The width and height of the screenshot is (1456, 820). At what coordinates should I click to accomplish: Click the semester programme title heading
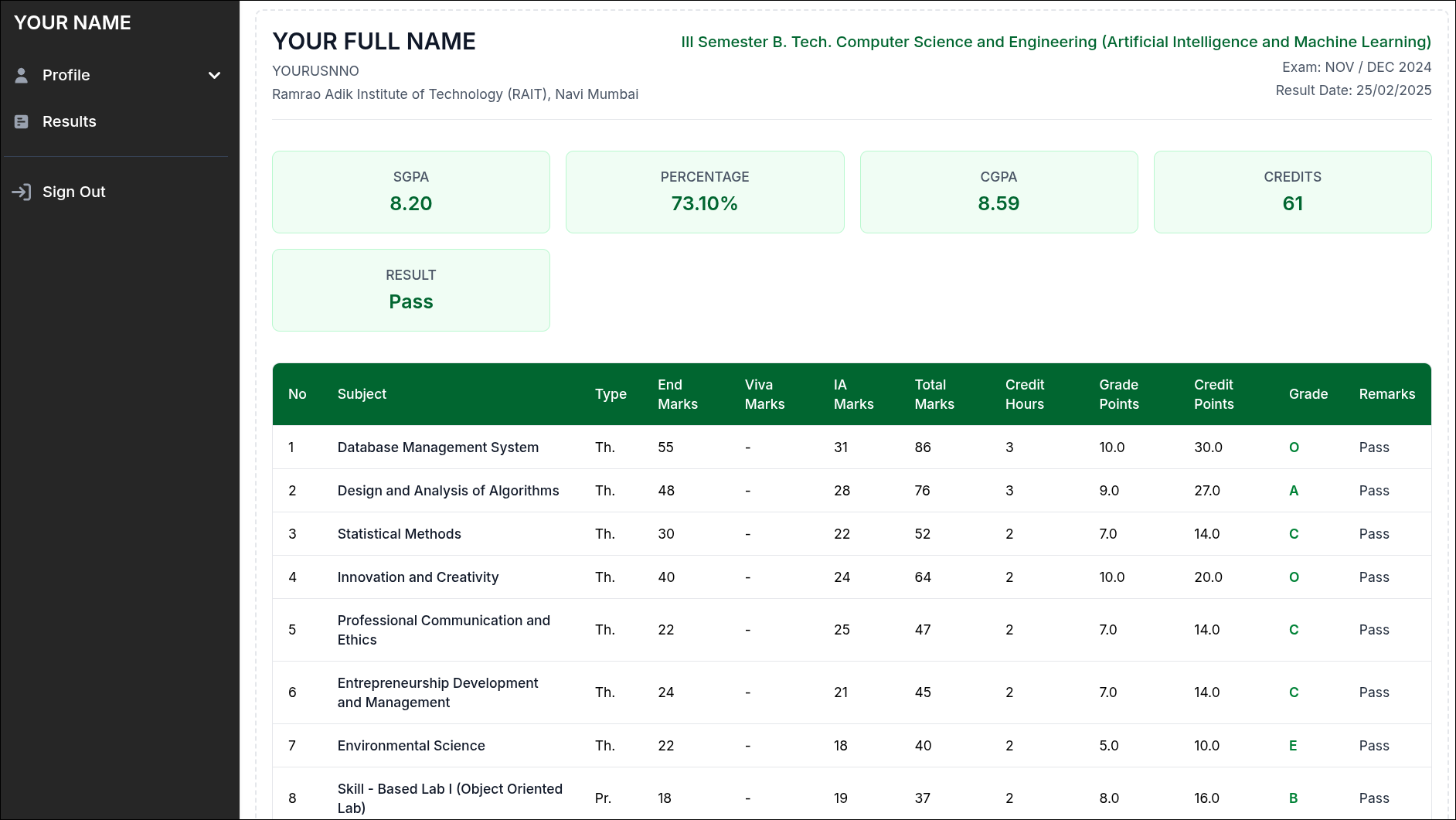(1056, 42)
